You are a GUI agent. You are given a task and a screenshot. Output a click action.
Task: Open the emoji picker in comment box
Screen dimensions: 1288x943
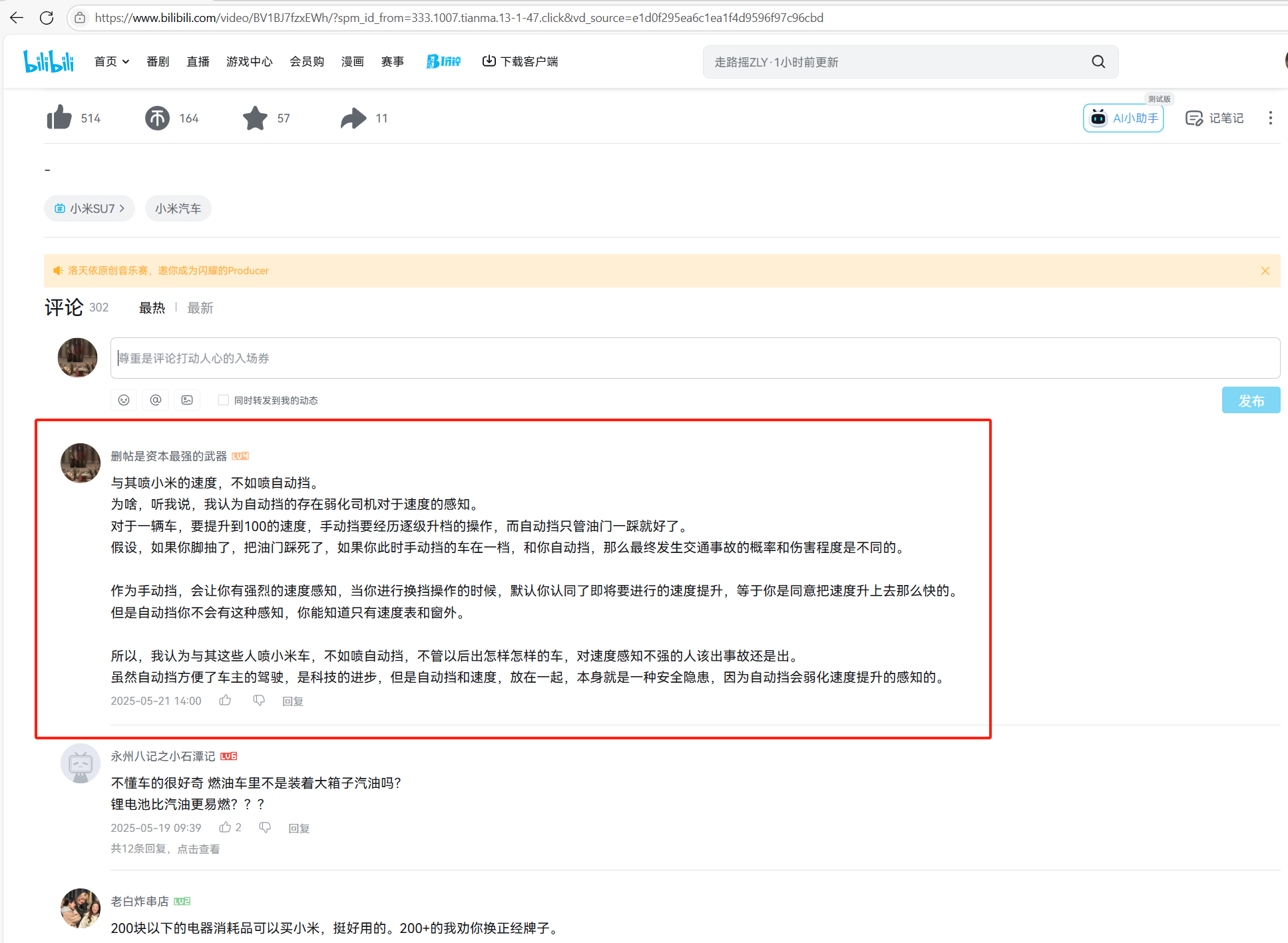124,400
